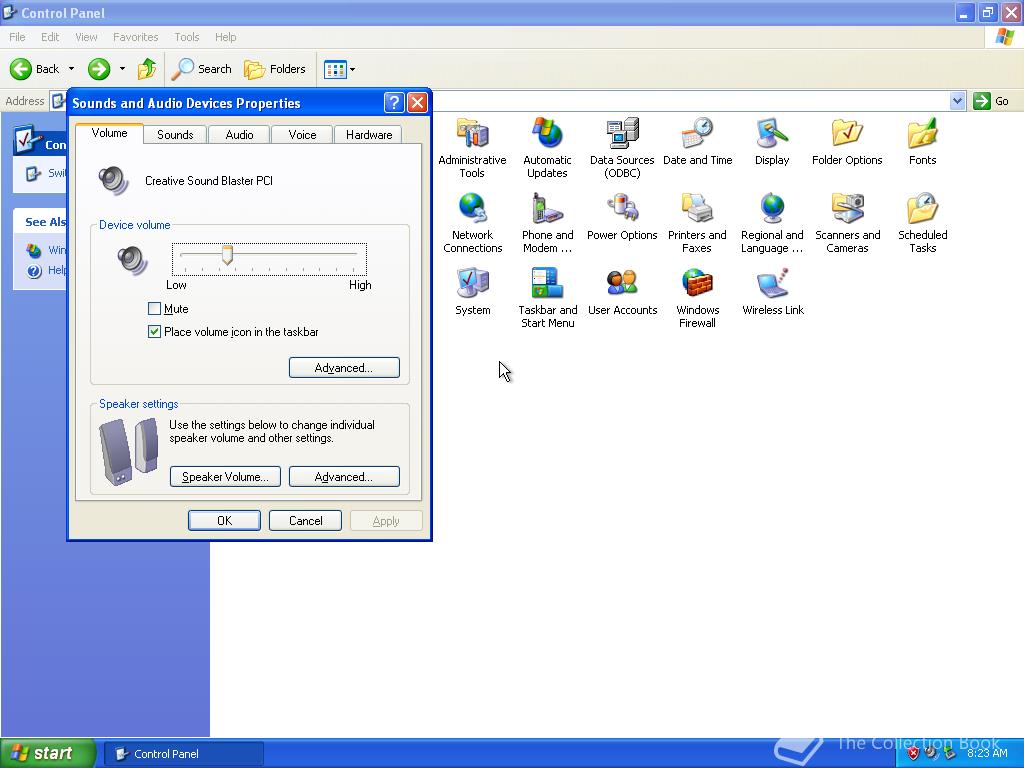Image resolution: width=1024 pixels, height=768 pixels.
Task: Uncheck Place volume icon in the taskbar
Action: click(x=155, y=332)
